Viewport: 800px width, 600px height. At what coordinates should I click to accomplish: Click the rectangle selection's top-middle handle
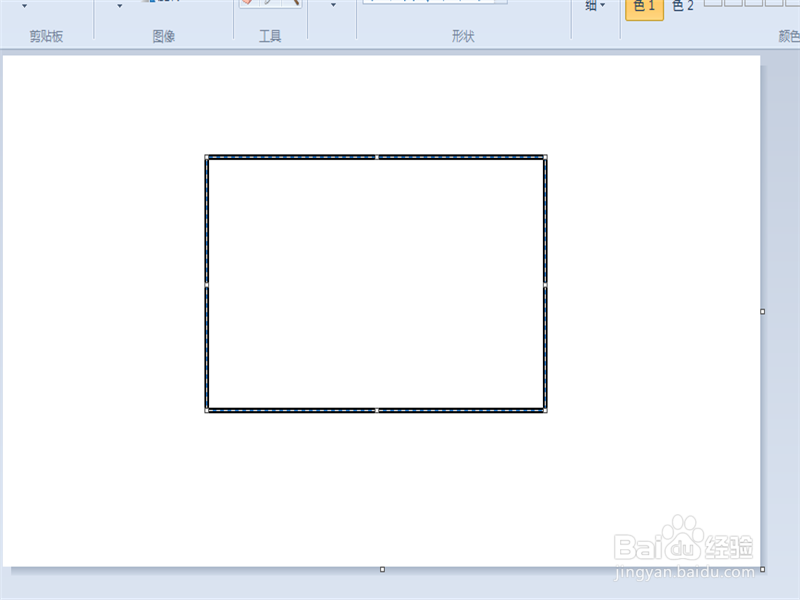click(377, 157)
